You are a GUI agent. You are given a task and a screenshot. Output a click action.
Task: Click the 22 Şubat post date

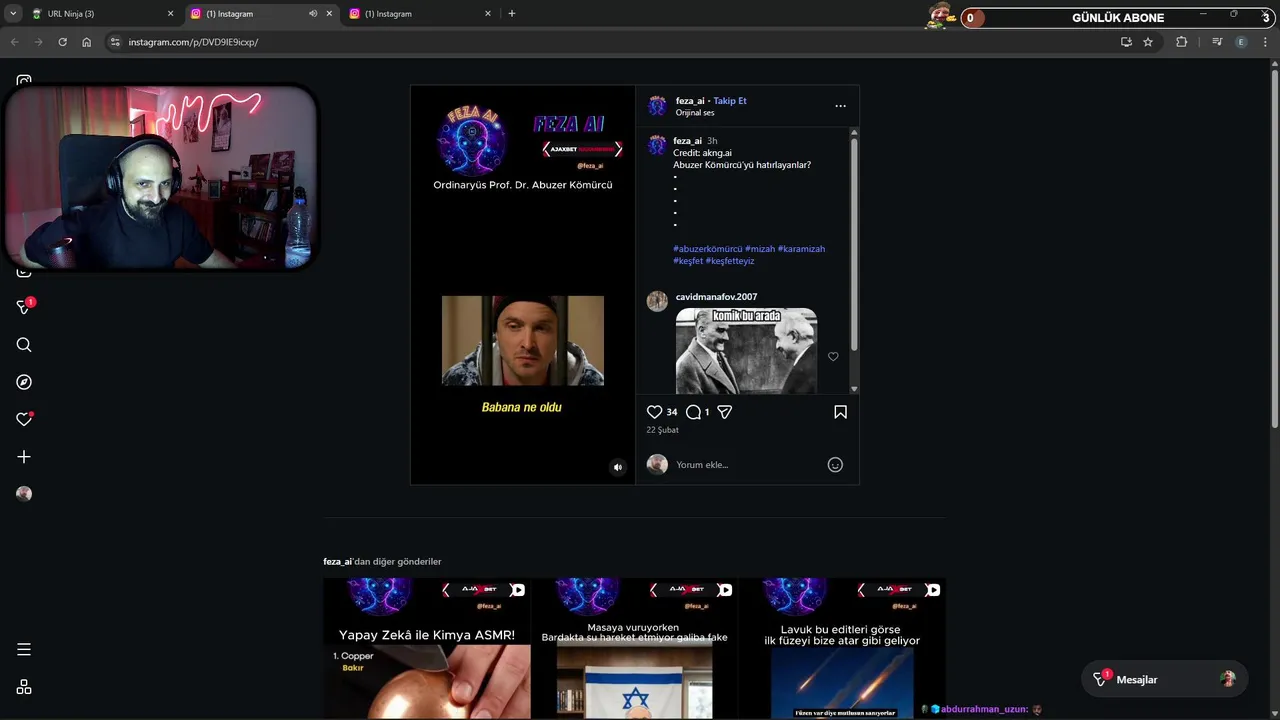[662, 430]
